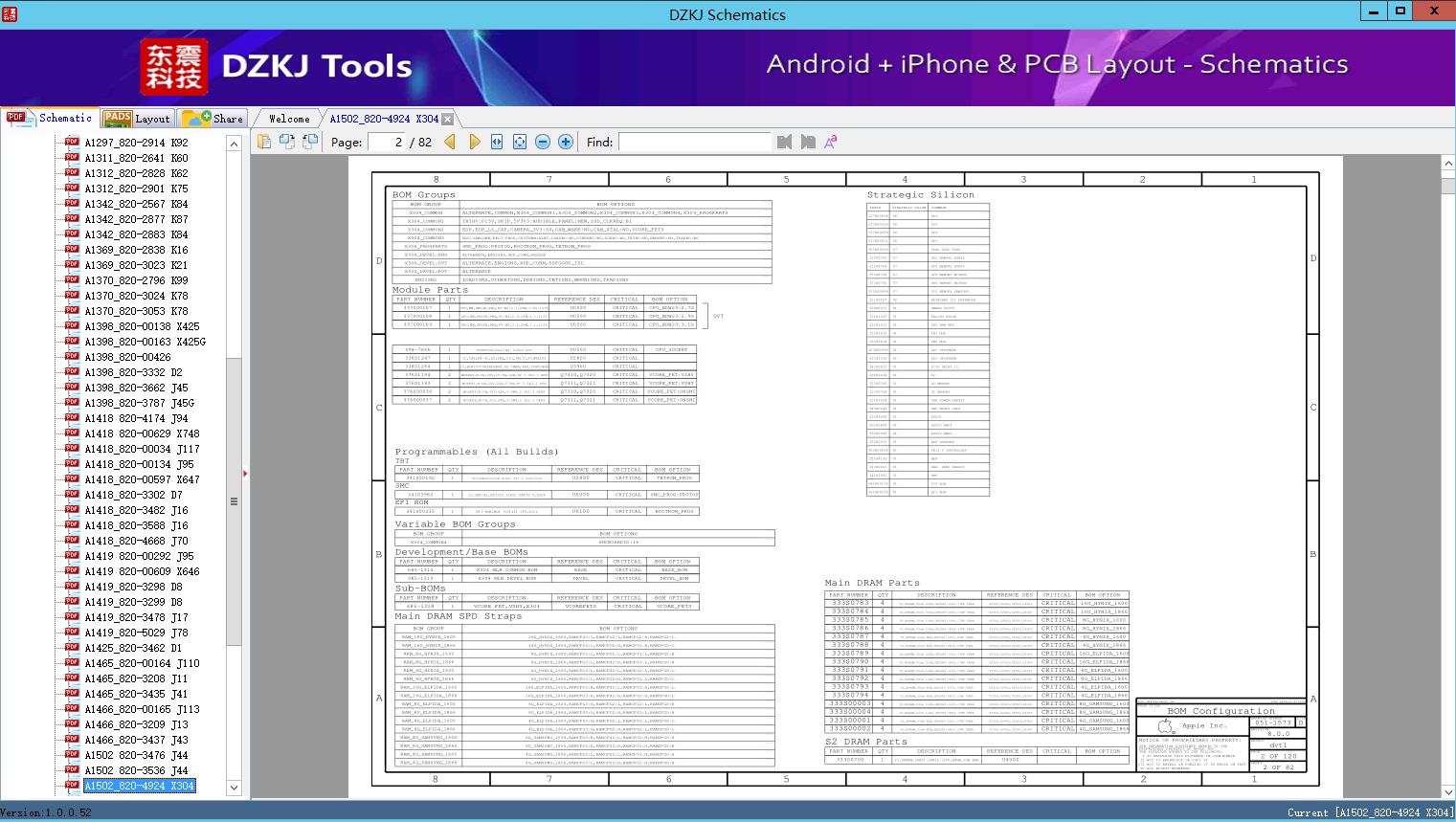Toggle match case search option
Viewport: 1456px width, 822px height.
click(x=831, y=142)
